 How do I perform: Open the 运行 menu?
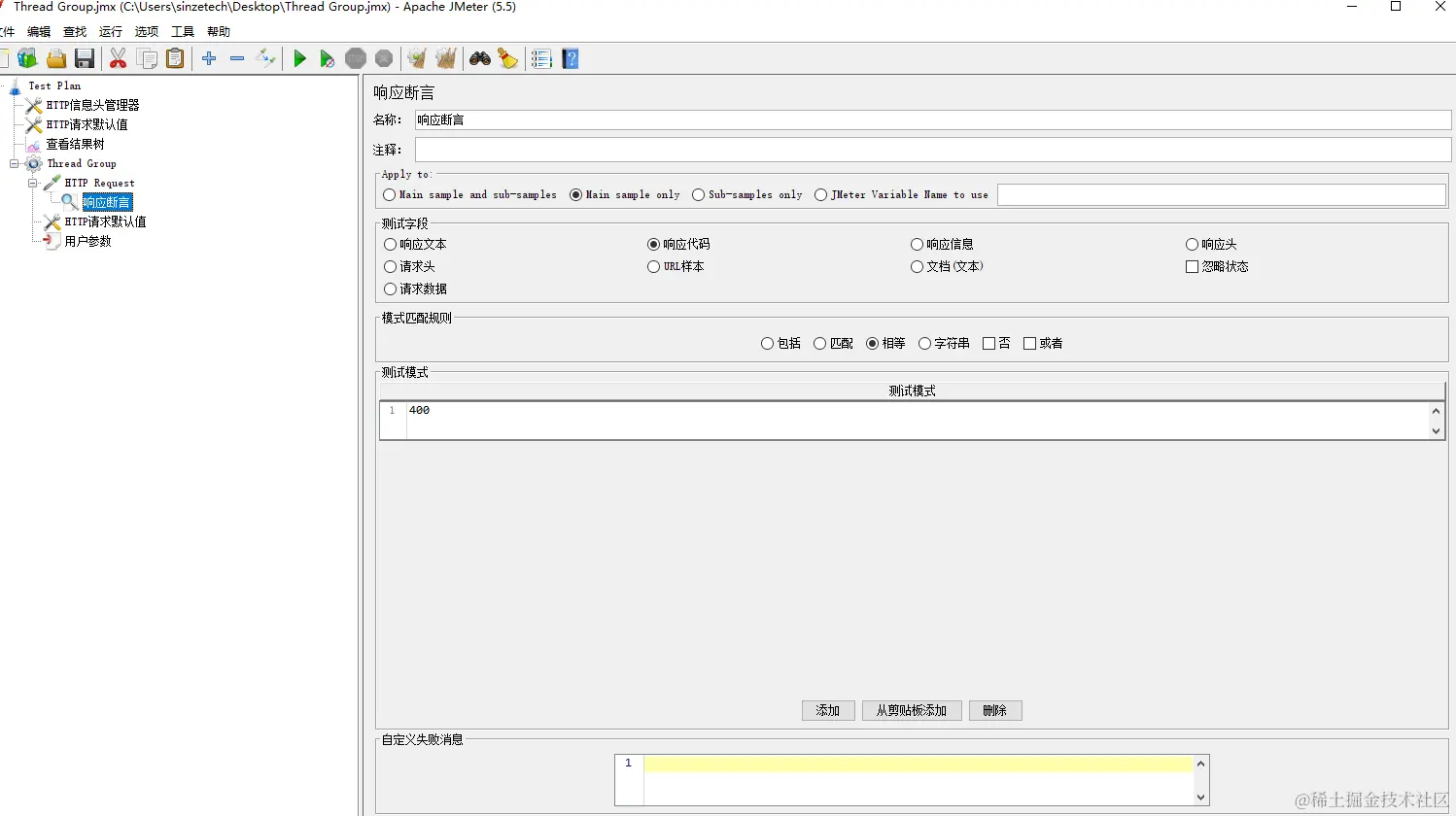pos(111,32)
